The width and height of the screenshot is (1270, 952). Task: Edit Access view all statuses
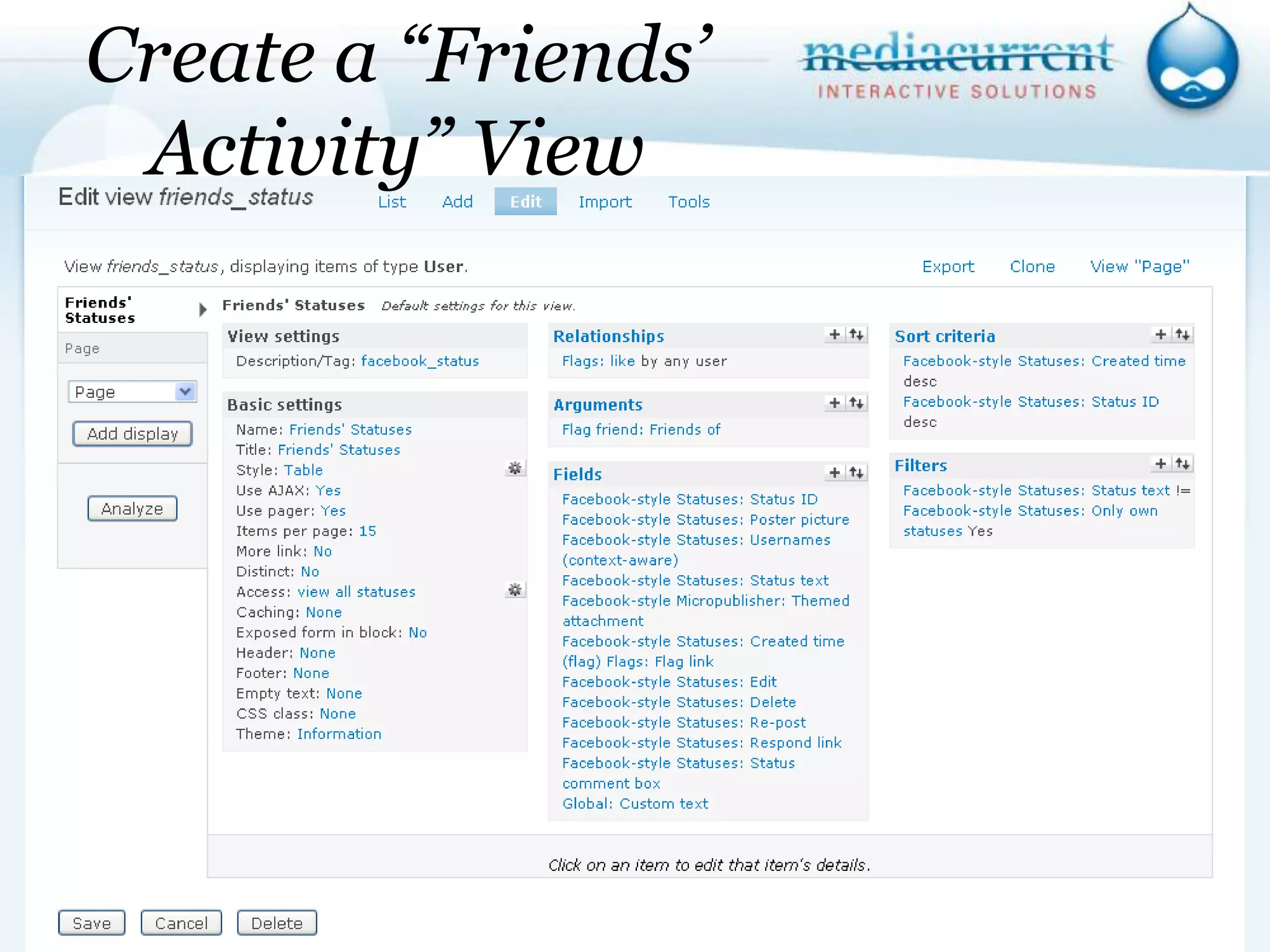click(357, 592)
